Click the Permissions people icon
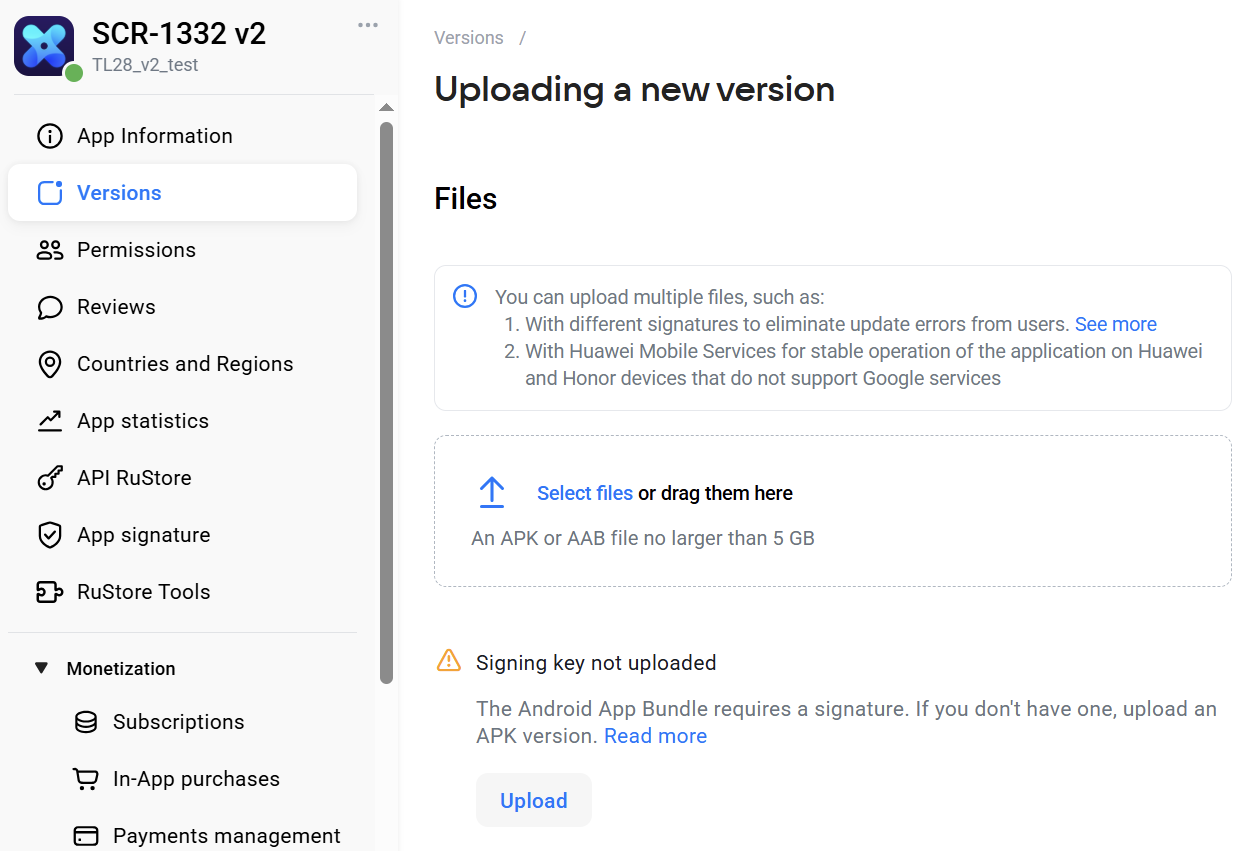This screenshot has width=1248, height=851. (49, 250)
